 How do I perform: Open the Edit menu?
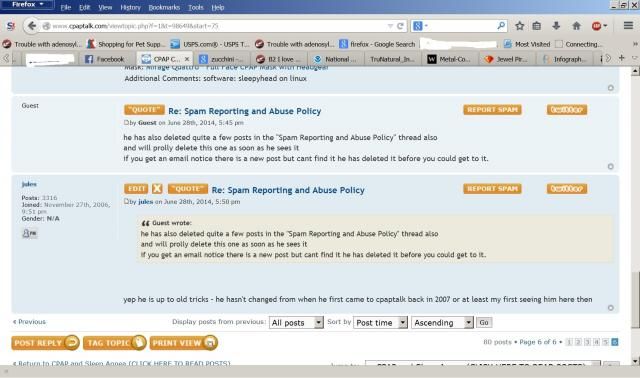coord(84,7)
